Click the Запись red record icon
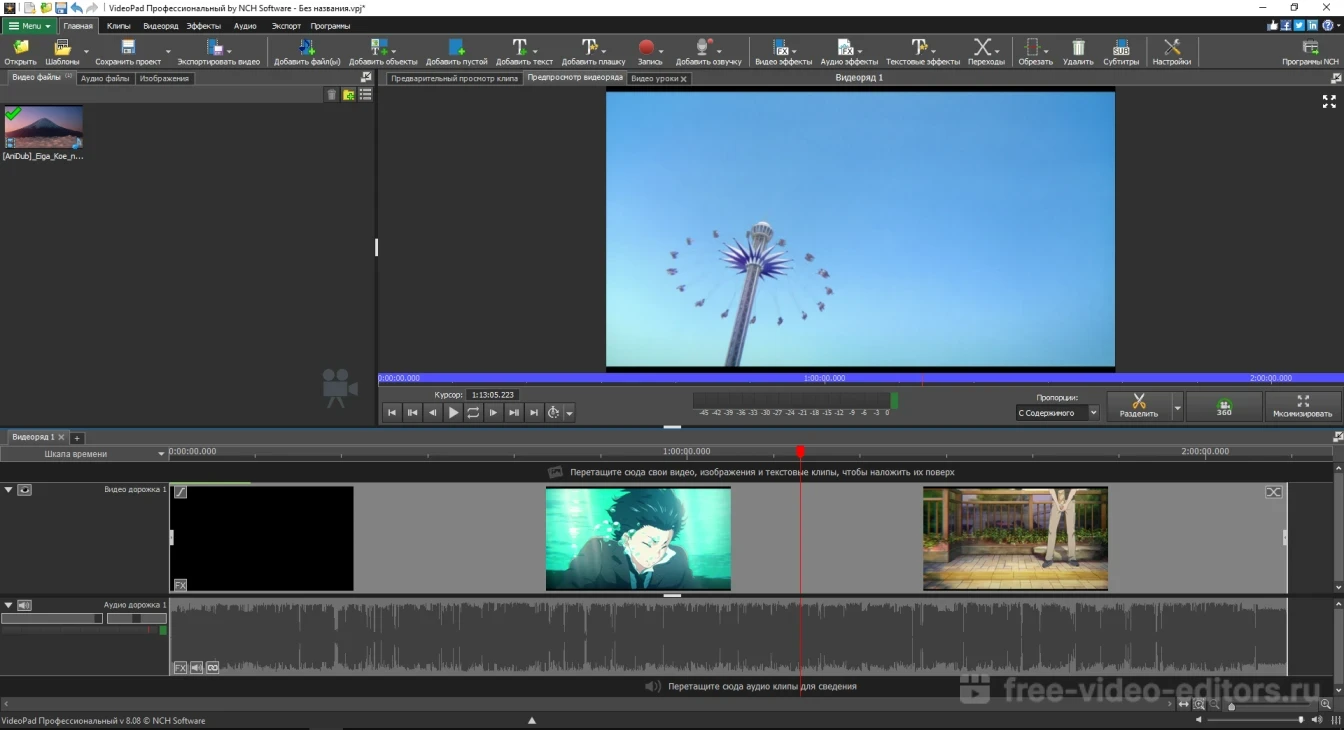Viewport: 1344px width, 730px height. (647, 48)
